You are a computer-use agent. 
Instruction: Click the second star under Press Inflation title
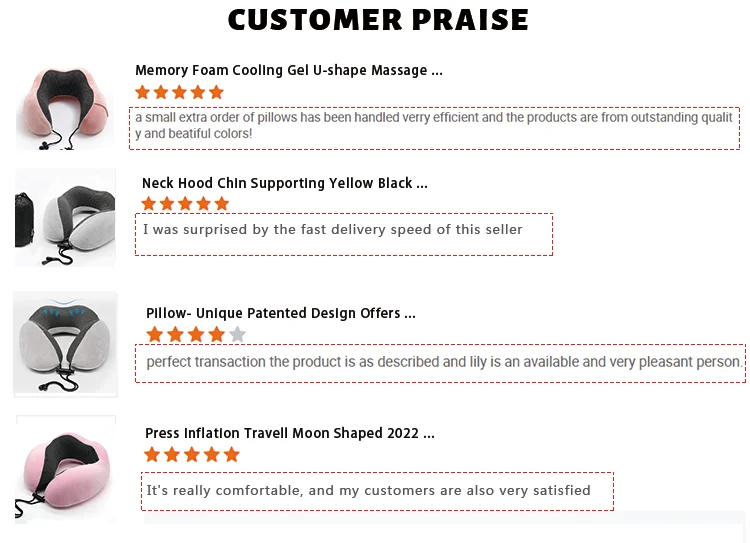(x=172, y=455)
